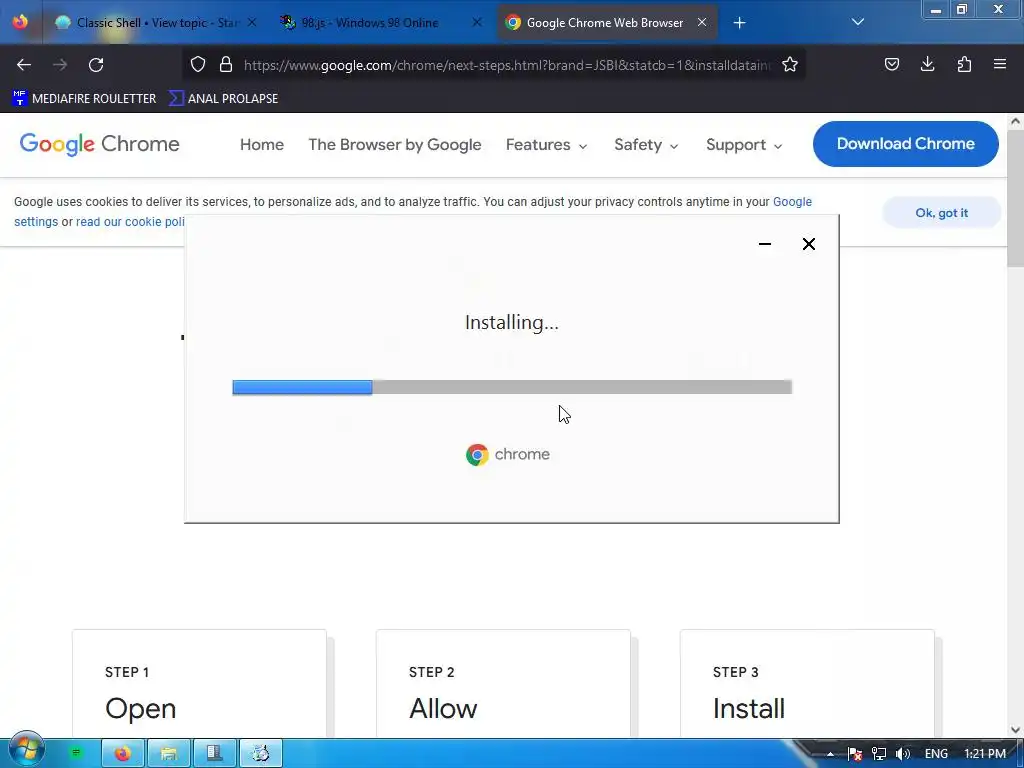Go back with the browser back arrow
The height and width of the screenshot is (768, 1024).
24,64
